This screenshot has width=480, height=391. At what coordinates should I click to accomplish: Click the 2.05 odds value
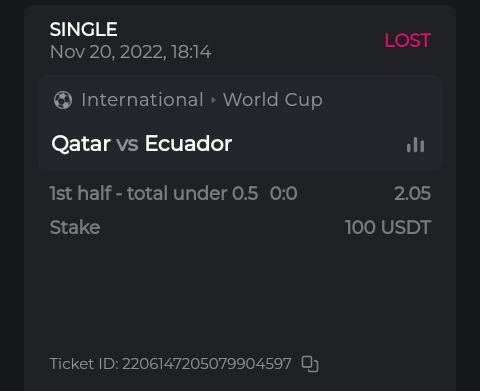(x=412, y=193)
